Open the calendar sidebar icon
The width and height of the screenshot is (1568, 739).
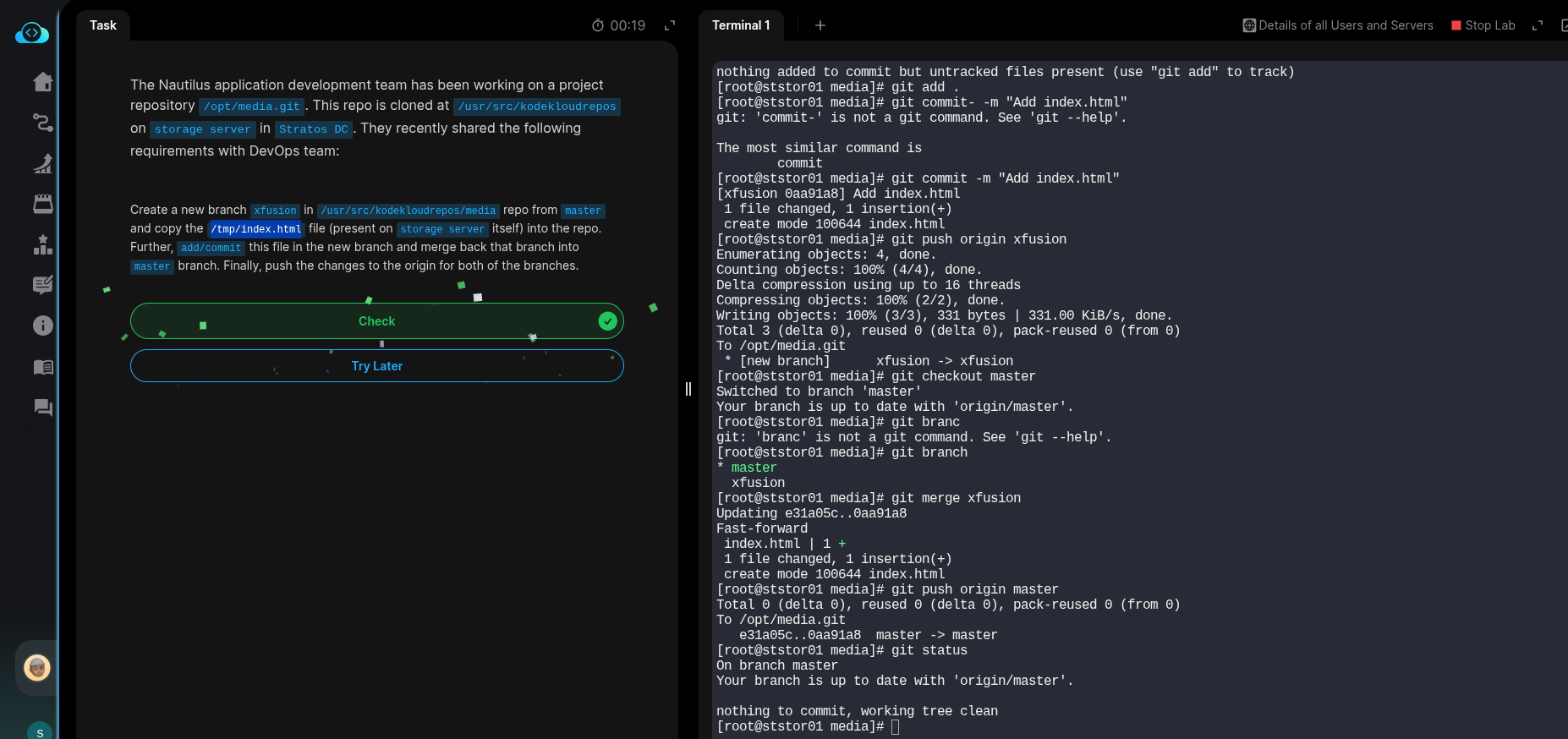[43, 204]
